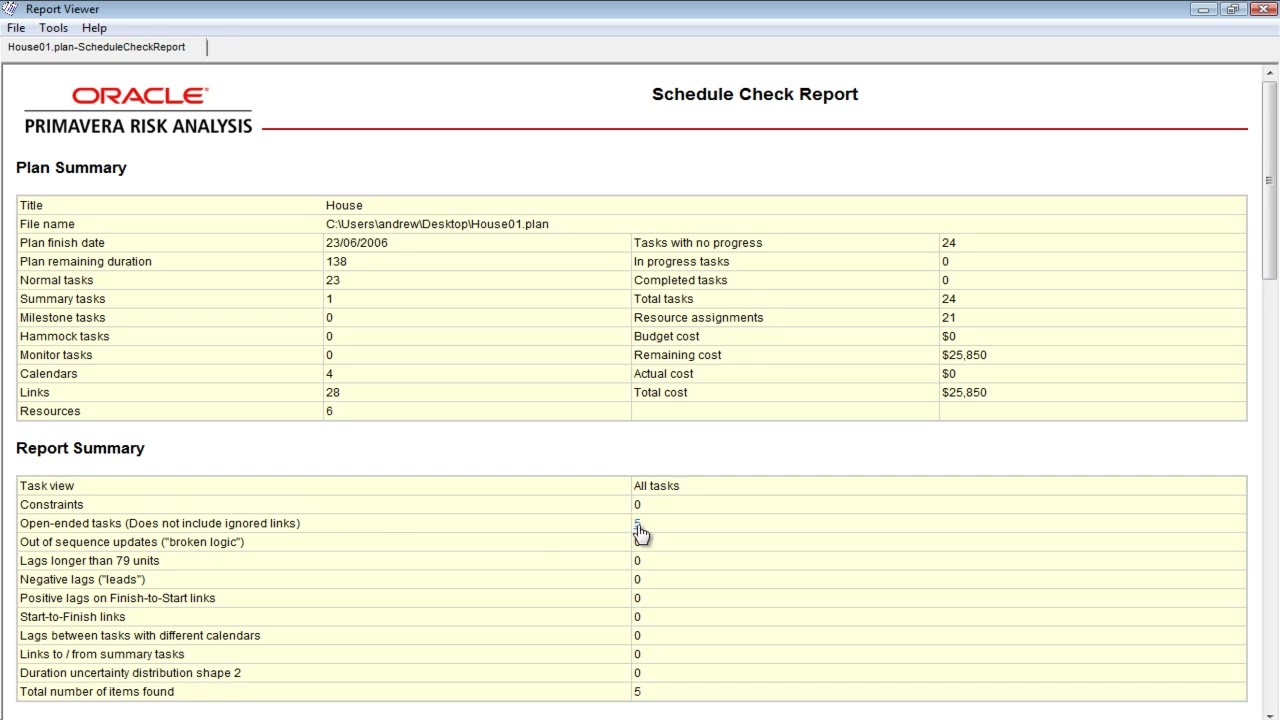Screen dimensions: 1280x720
Task: Click the Negative lags ("leads") label
Action: click(x=83, y=579)
